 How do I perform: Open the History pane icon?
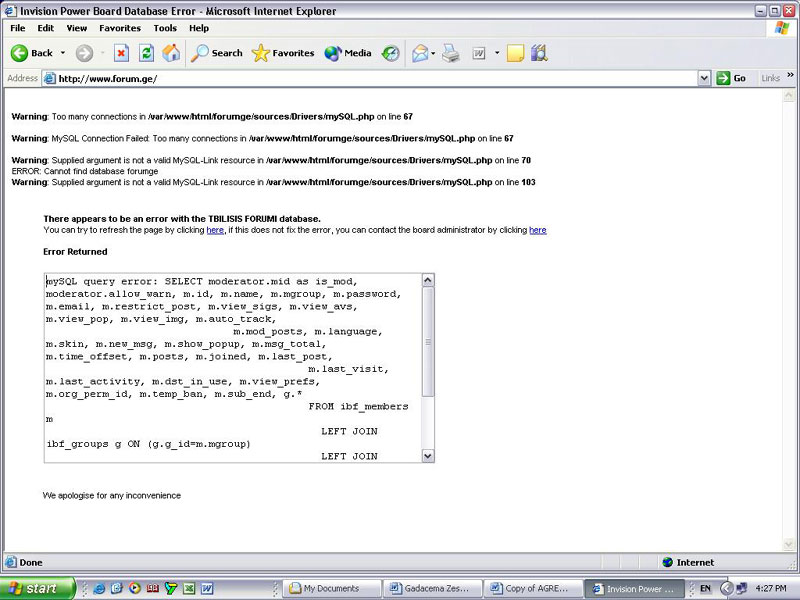pyautogui.click(x=391, y=53)
